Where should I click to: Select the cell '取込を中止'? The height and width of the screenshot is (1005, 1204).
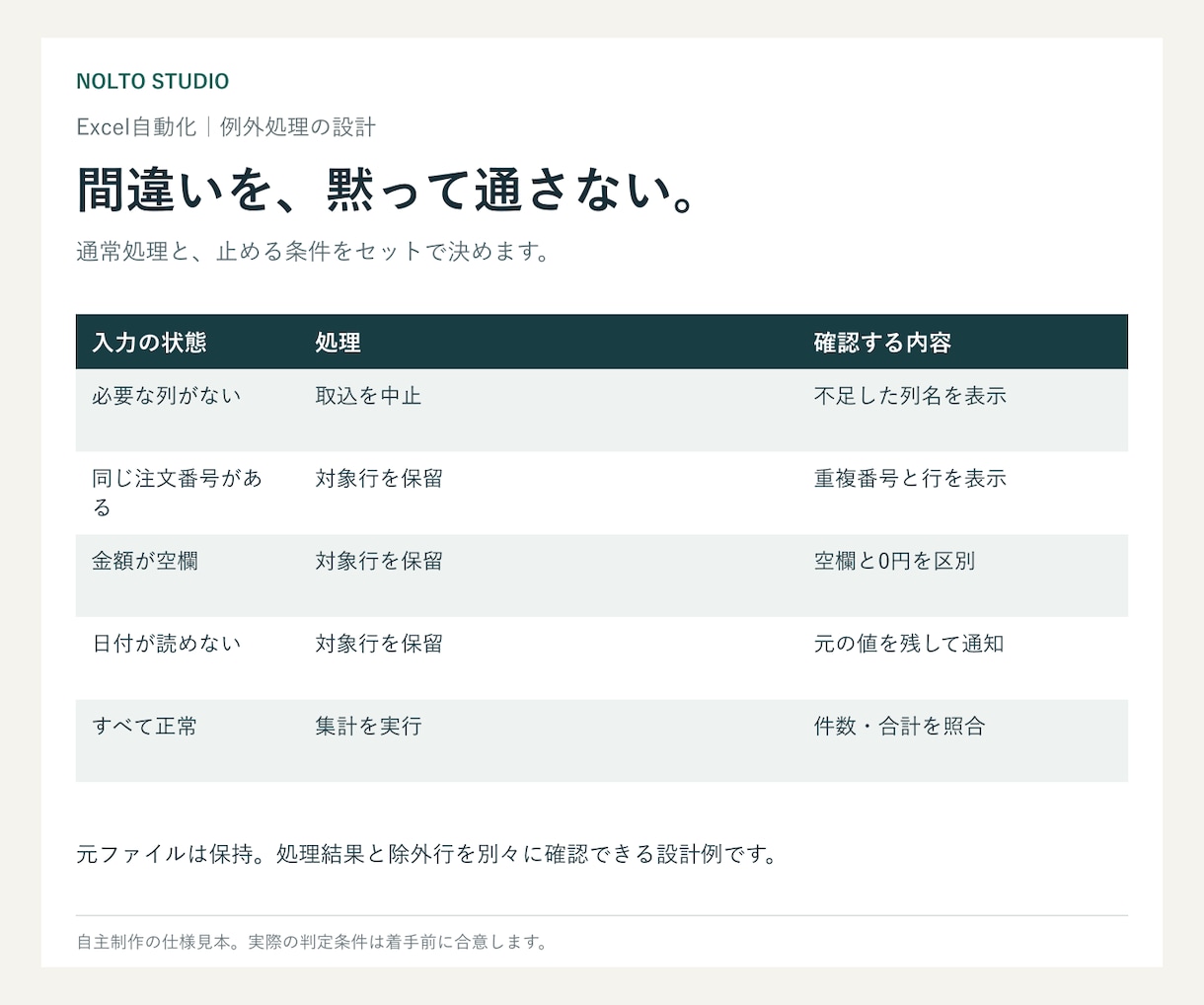click(x=368, y=396)
